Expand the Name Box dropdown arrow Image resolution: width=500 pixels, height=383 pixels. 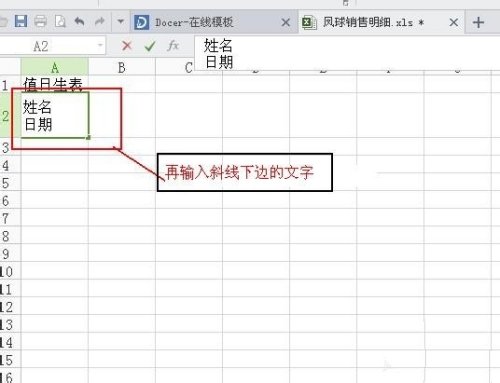coord(100,45)
